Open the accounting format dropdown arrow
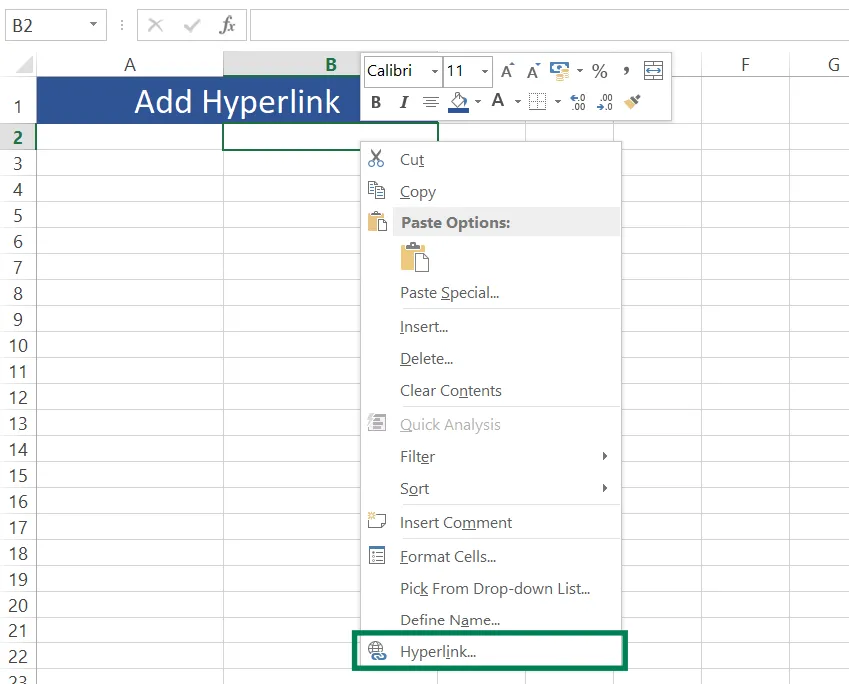The width and height of the screenshot is (849, 684). click(580, 70)
